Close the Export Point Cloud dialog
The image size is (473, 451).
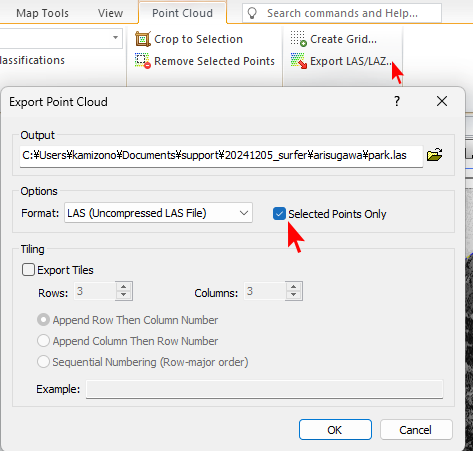click(442, 101)
